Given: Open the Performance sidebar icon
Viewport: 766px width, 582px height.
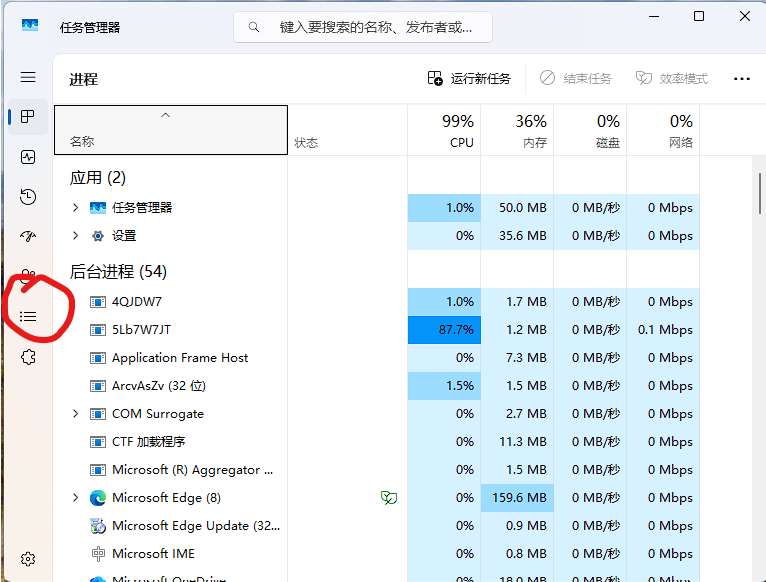Looking at the screenshot, I should point(28,157).
